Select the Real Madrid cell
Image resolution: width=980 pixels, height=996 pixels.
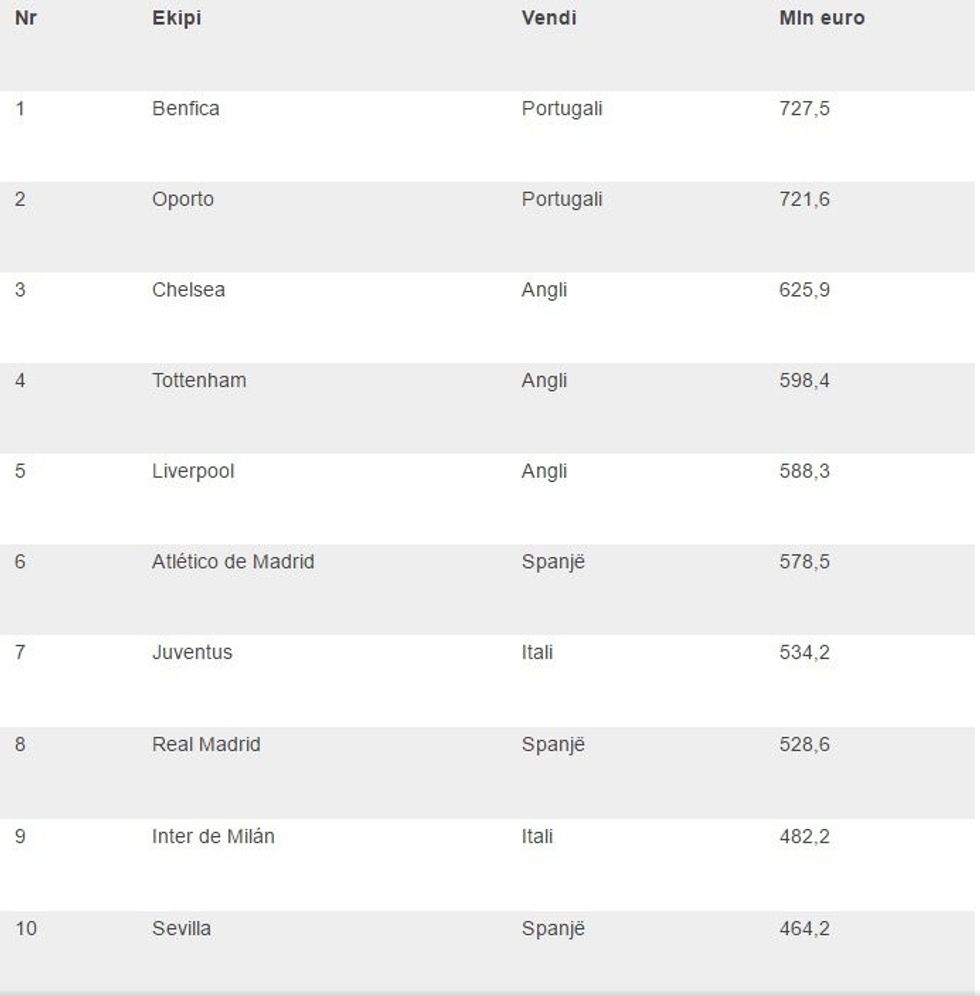click(205, 744)
